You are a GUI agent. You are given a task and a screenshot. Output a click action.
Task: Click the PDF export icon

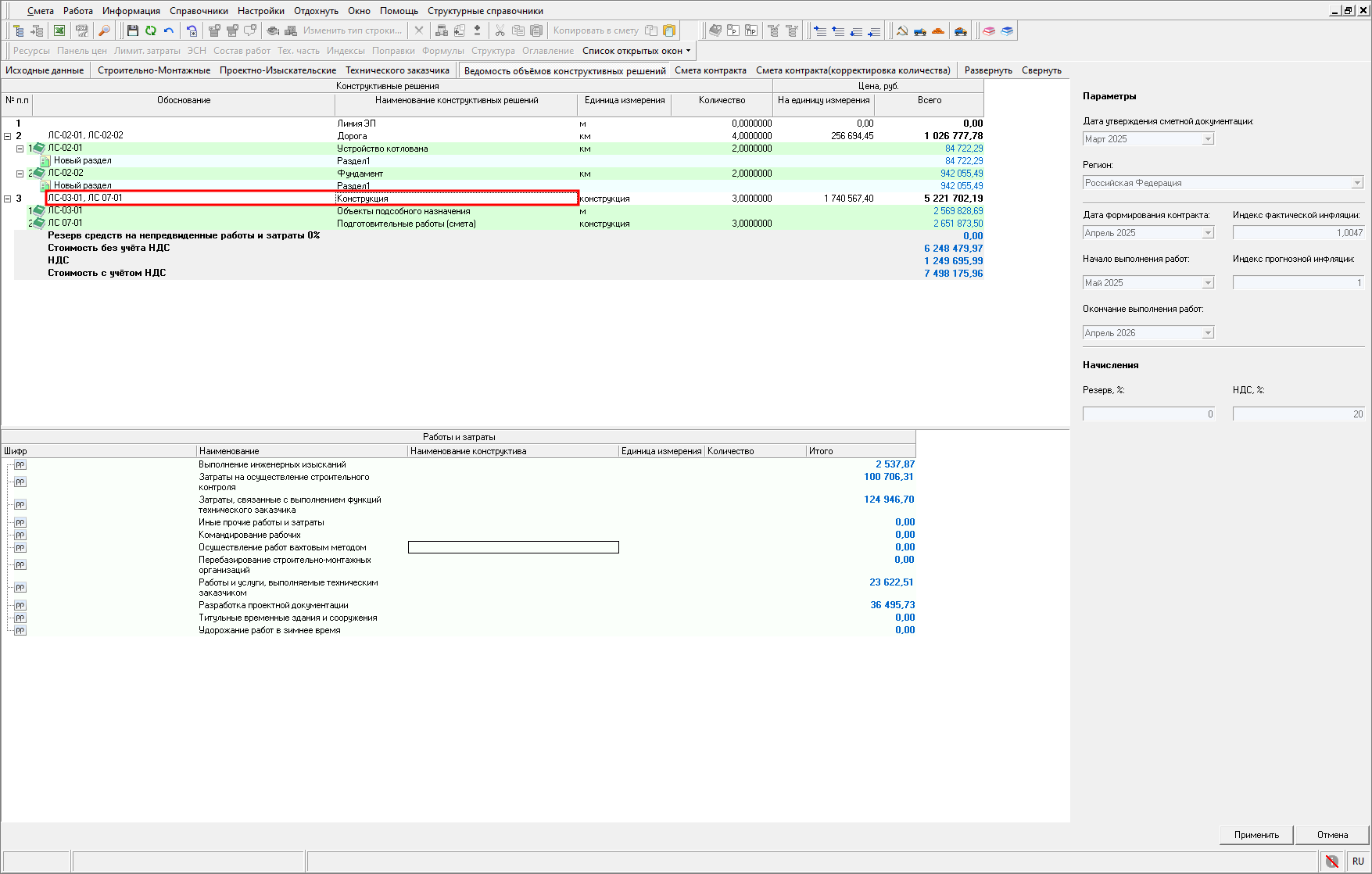point(81,30)
